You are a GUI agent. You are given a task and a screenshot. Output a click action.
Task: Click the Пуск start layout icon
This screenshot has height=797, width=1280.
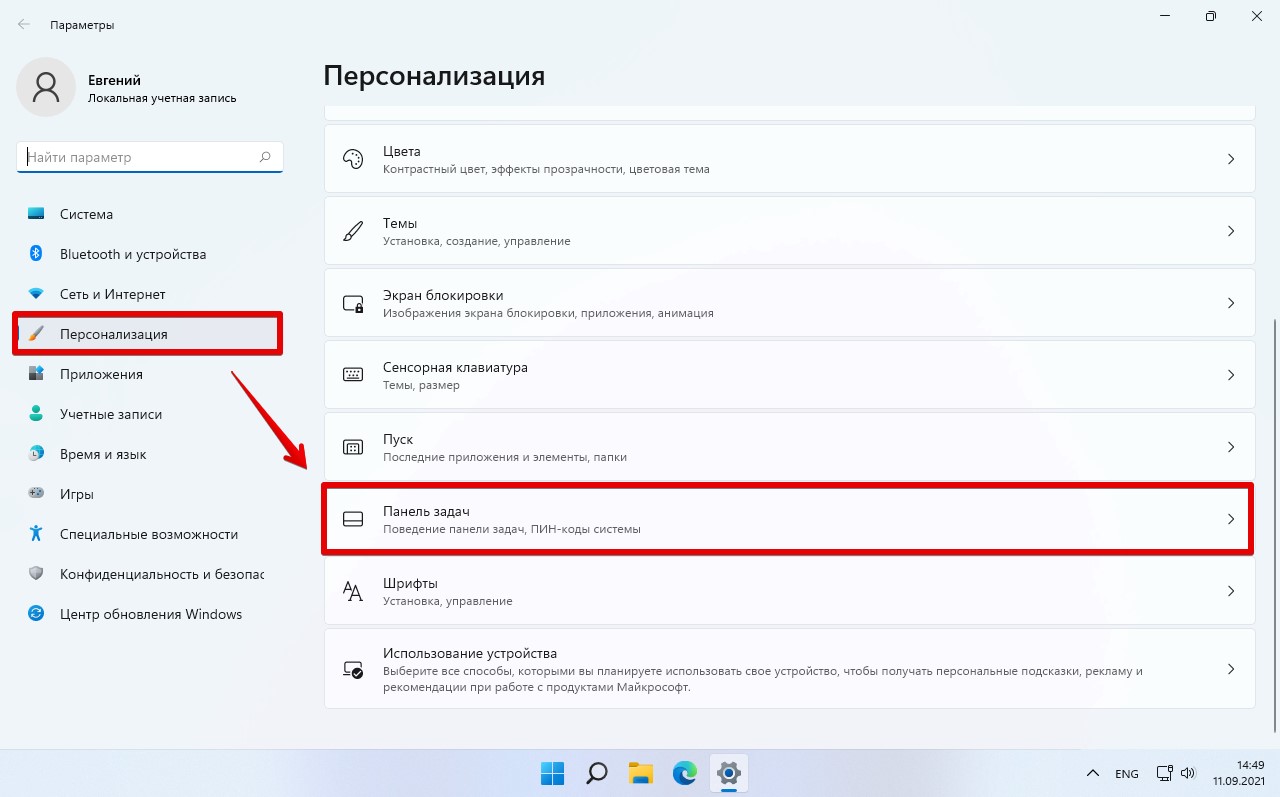pyautogui.click(x=353, y=447)
